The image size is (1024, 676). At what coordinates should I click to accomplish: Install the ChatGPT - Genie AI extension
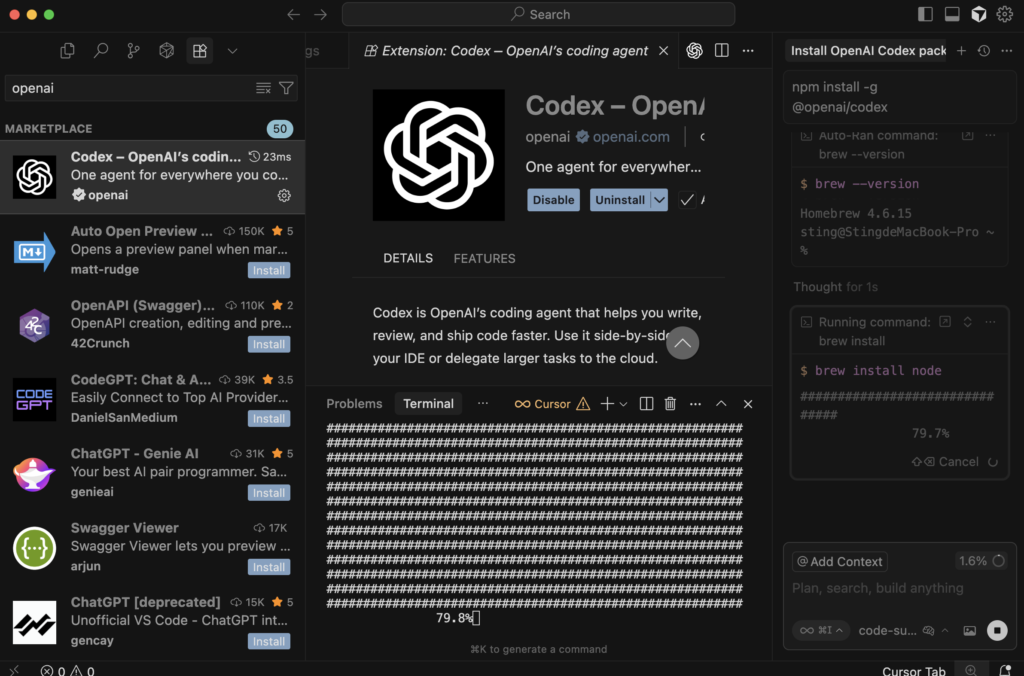[268, 493]
